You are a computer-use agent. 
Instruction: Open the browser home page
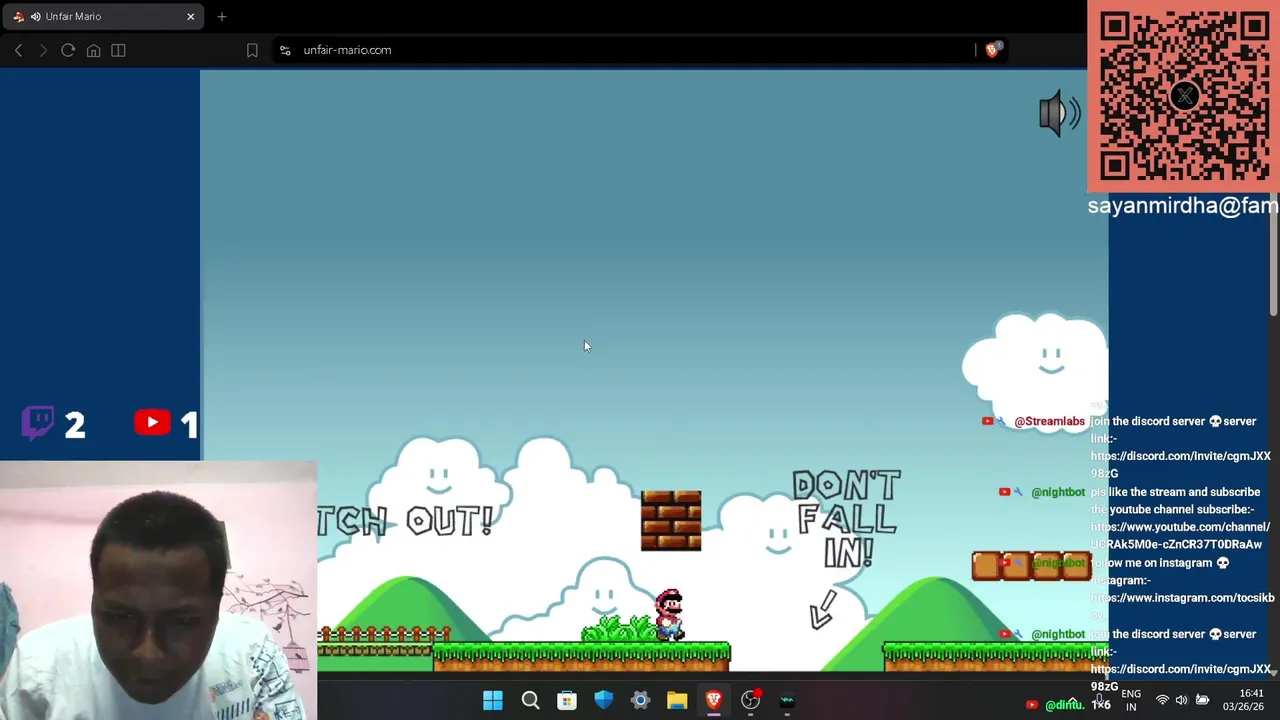click(x=93, y=50)
